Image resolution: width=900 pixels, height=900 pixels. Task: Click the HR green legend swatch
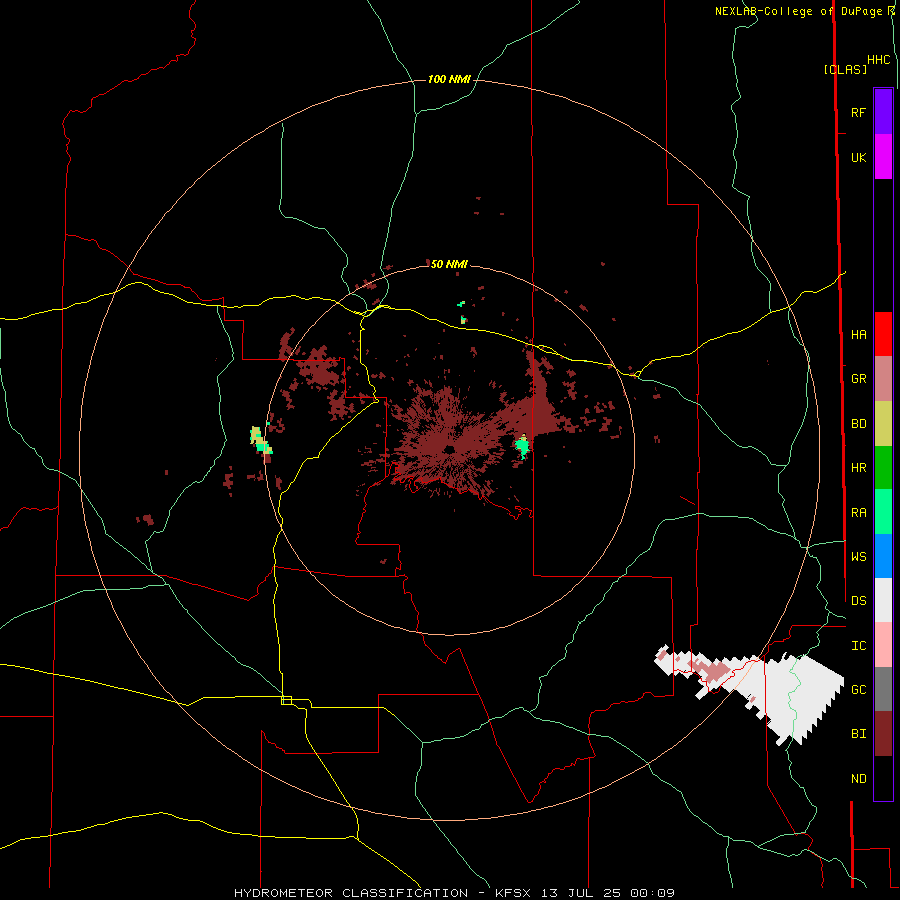883,468
